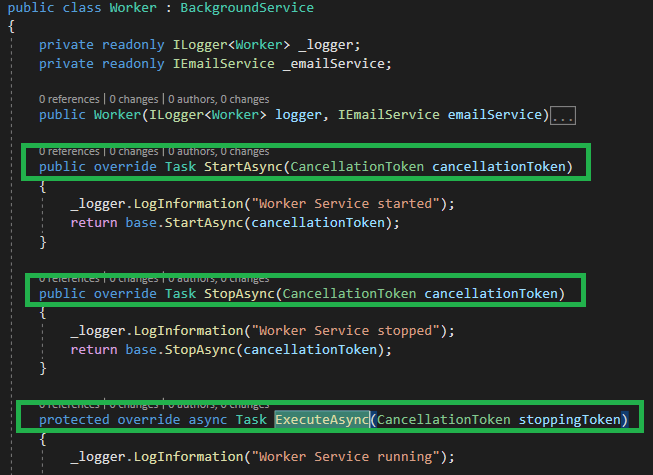
Task: Click the _emailService field name in its declaration
Action: pos(333,64)
